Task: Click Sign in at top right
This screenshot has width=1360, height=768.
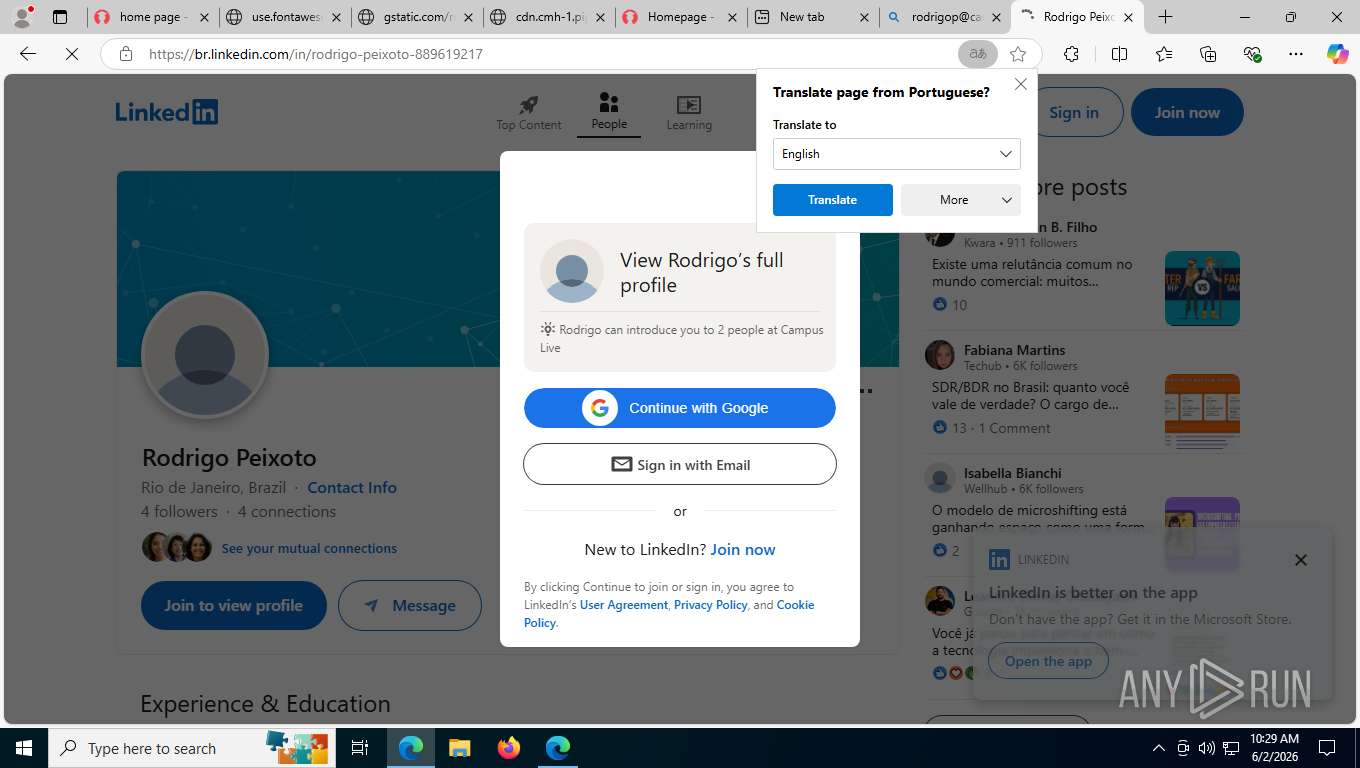Action: 1074,112
